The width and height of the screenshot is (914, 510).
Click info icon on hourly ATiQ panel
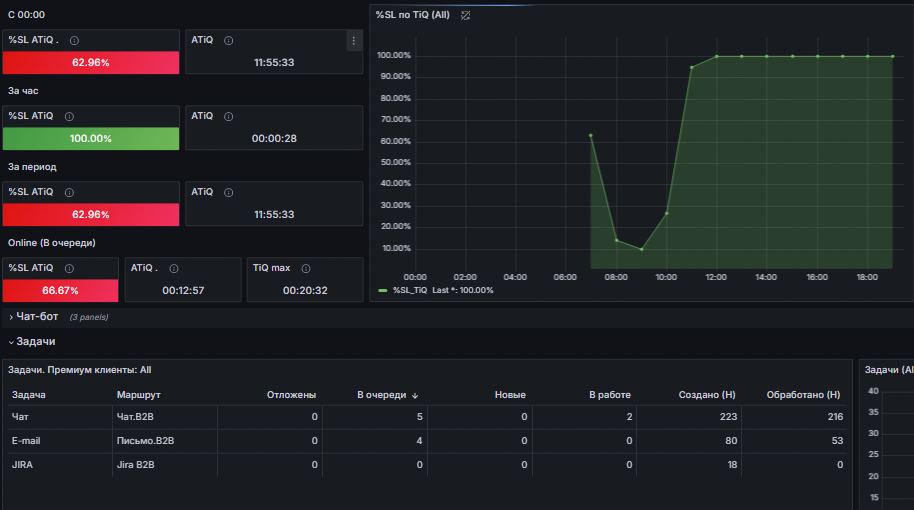click(228, 117)
